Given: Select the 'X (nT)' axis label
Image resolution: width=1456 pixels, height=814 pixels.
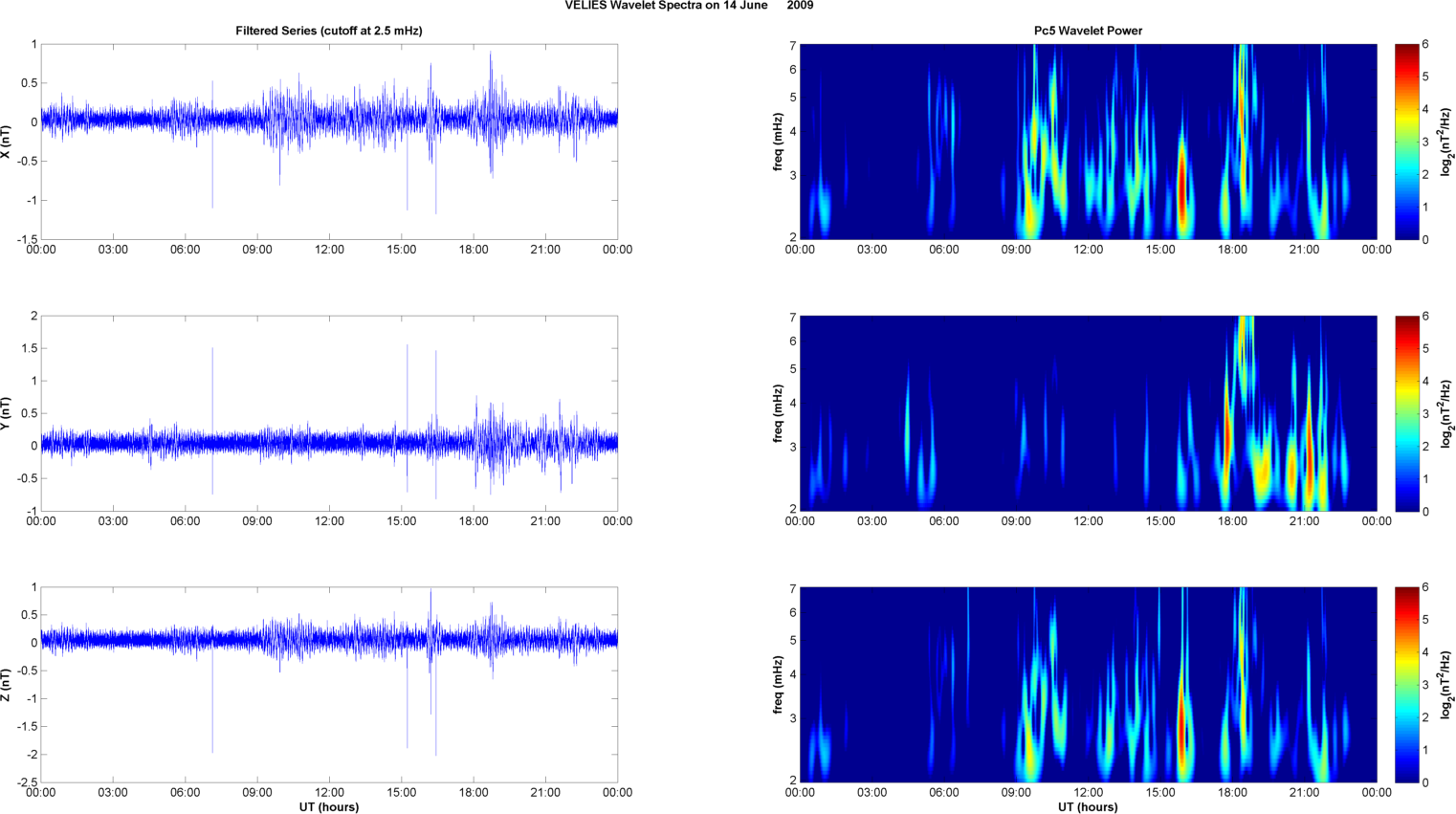Looking at the screenshot, I should 7,142.
